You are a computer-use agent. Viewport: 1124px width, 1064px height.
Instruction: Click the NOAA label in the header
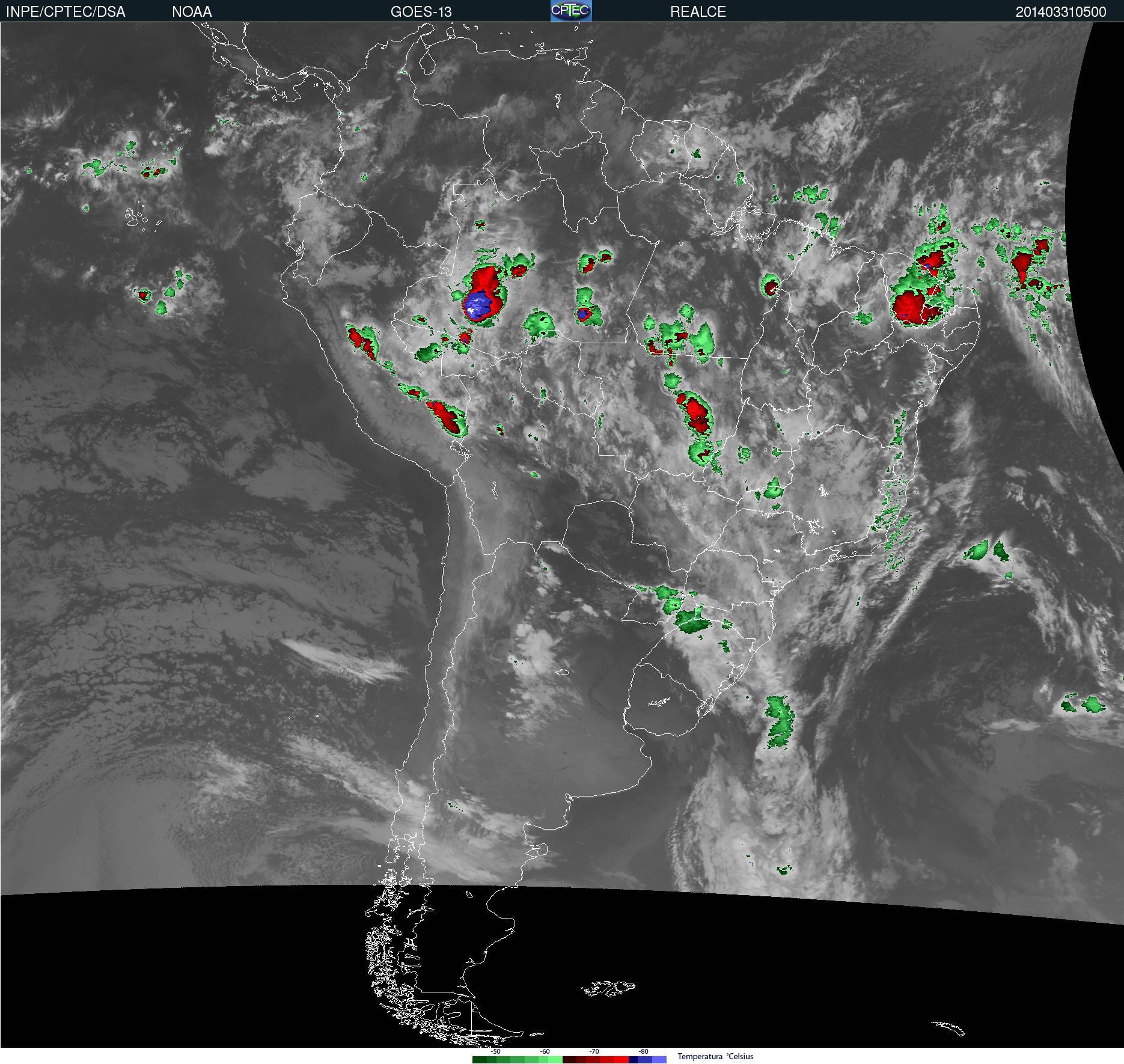point(192,12)
